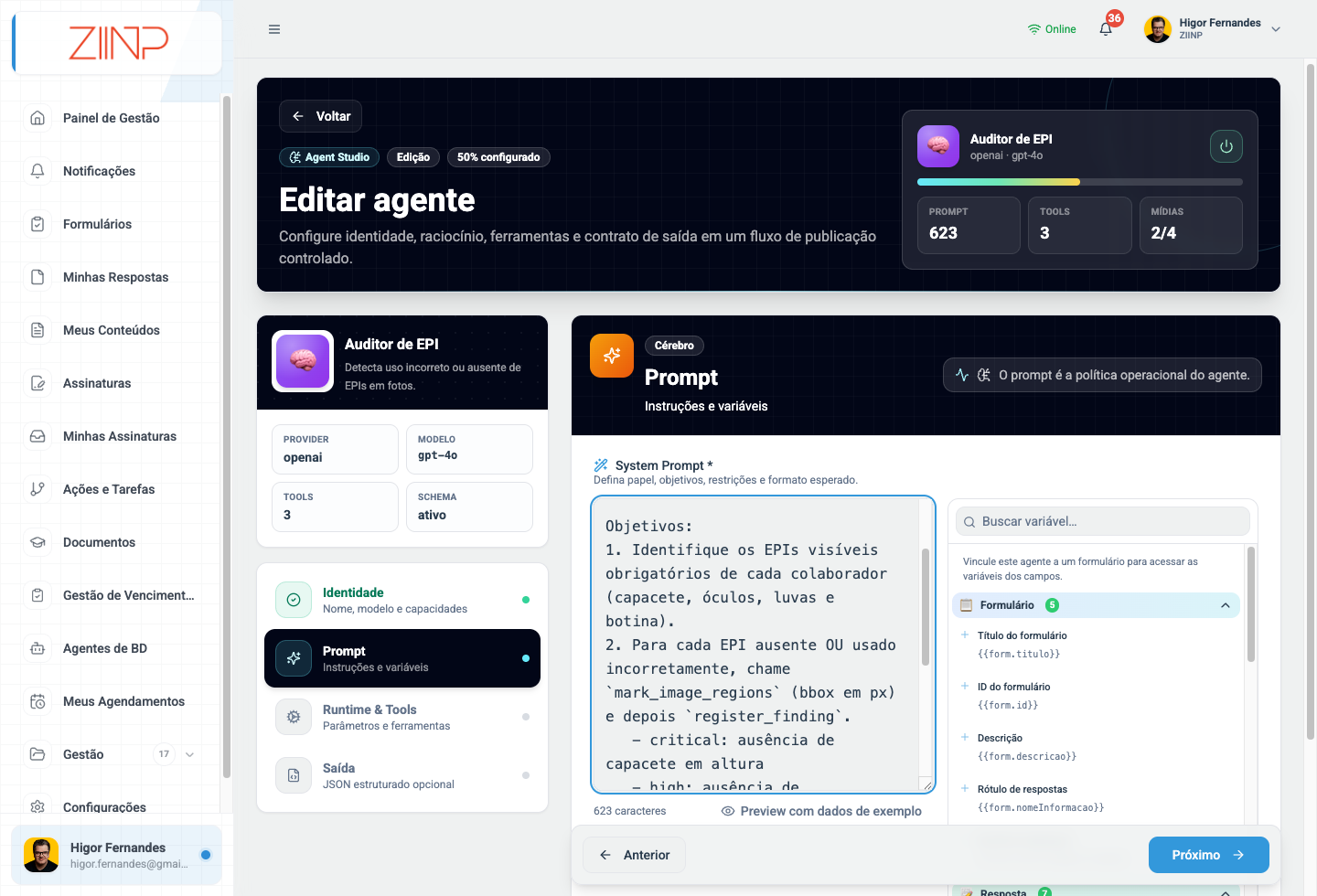
Task: Open Minhas Respostas in the sidebar
Action: coord(115,277)
